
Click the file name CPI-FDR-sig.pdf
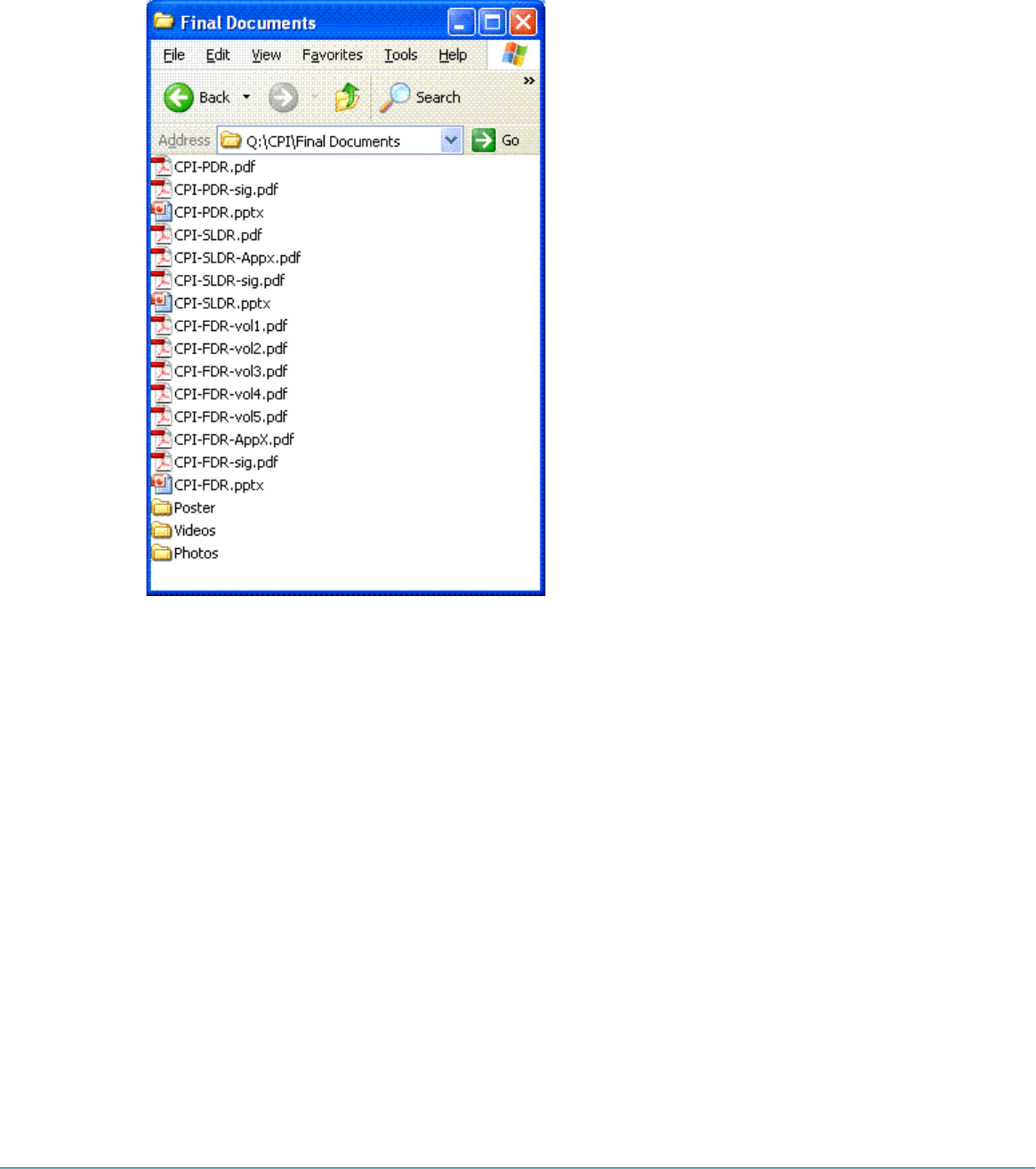pos(226,462)
